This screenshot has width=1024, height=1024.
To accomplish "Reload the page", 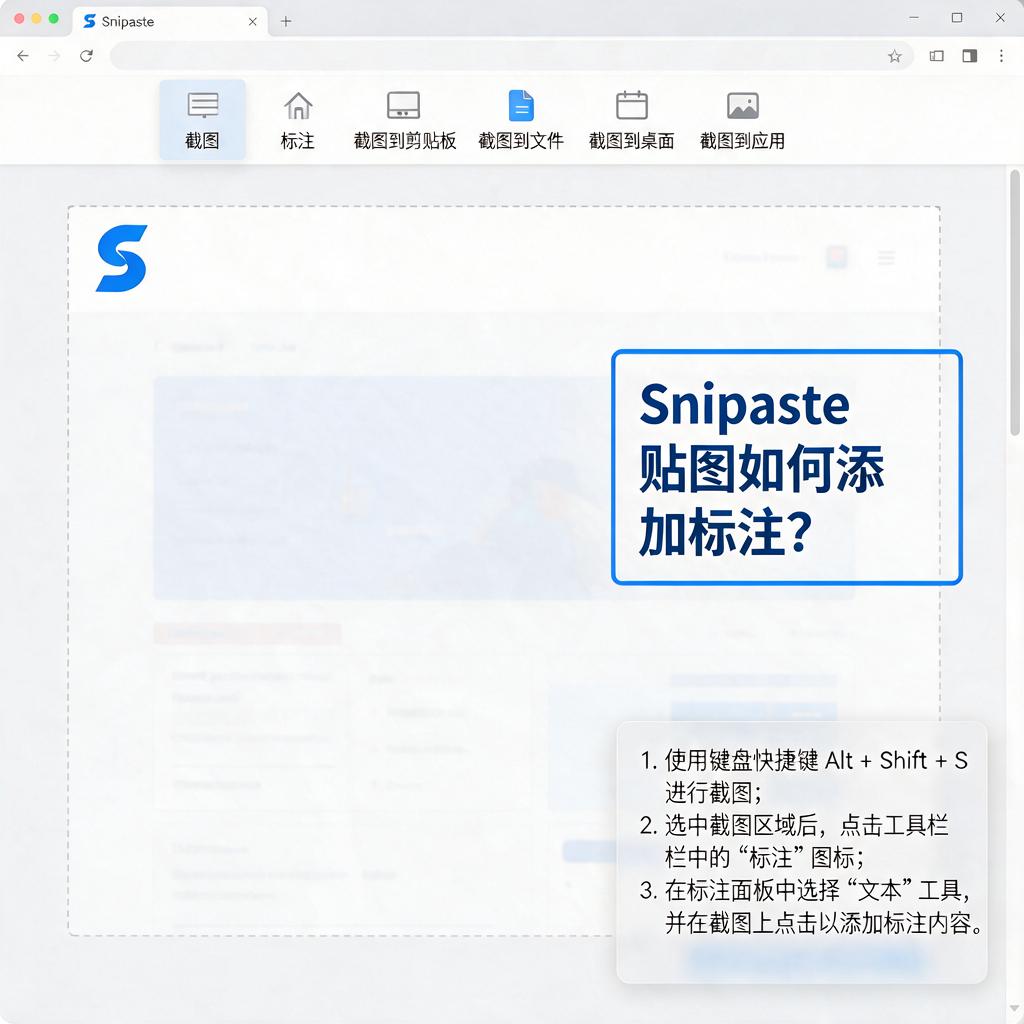I will click(x=86, y=56).
